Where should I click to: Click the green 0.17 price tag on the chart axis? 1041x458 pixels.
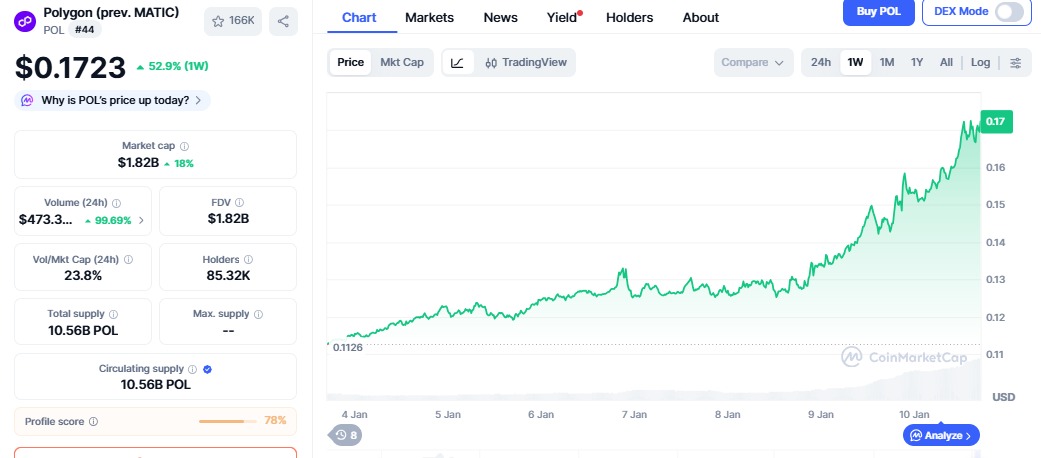point(996,121)
